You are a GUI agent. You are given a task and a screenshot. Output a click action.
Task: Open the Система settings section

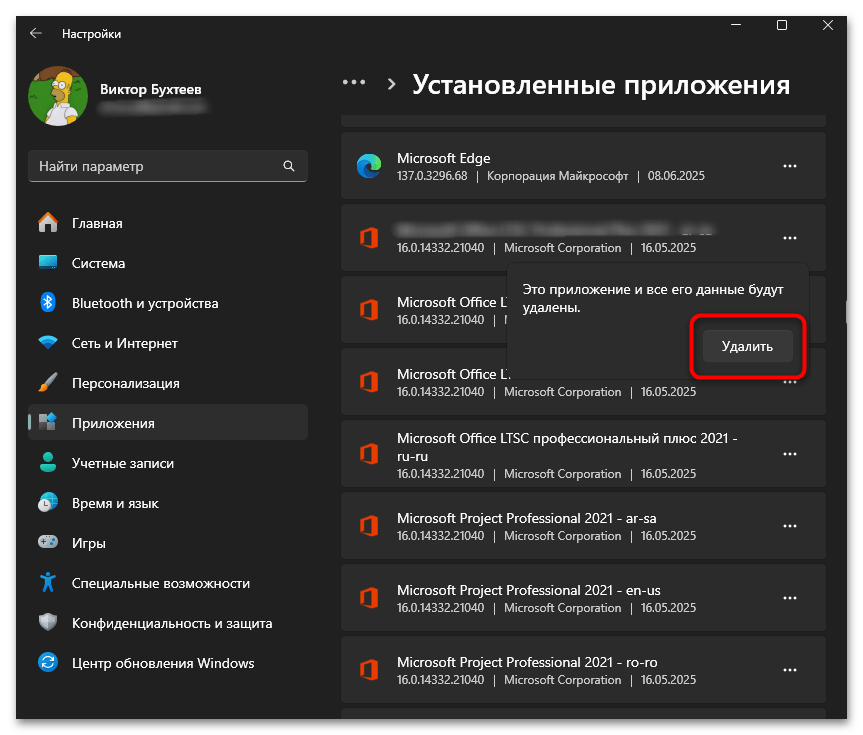[98, 263]
